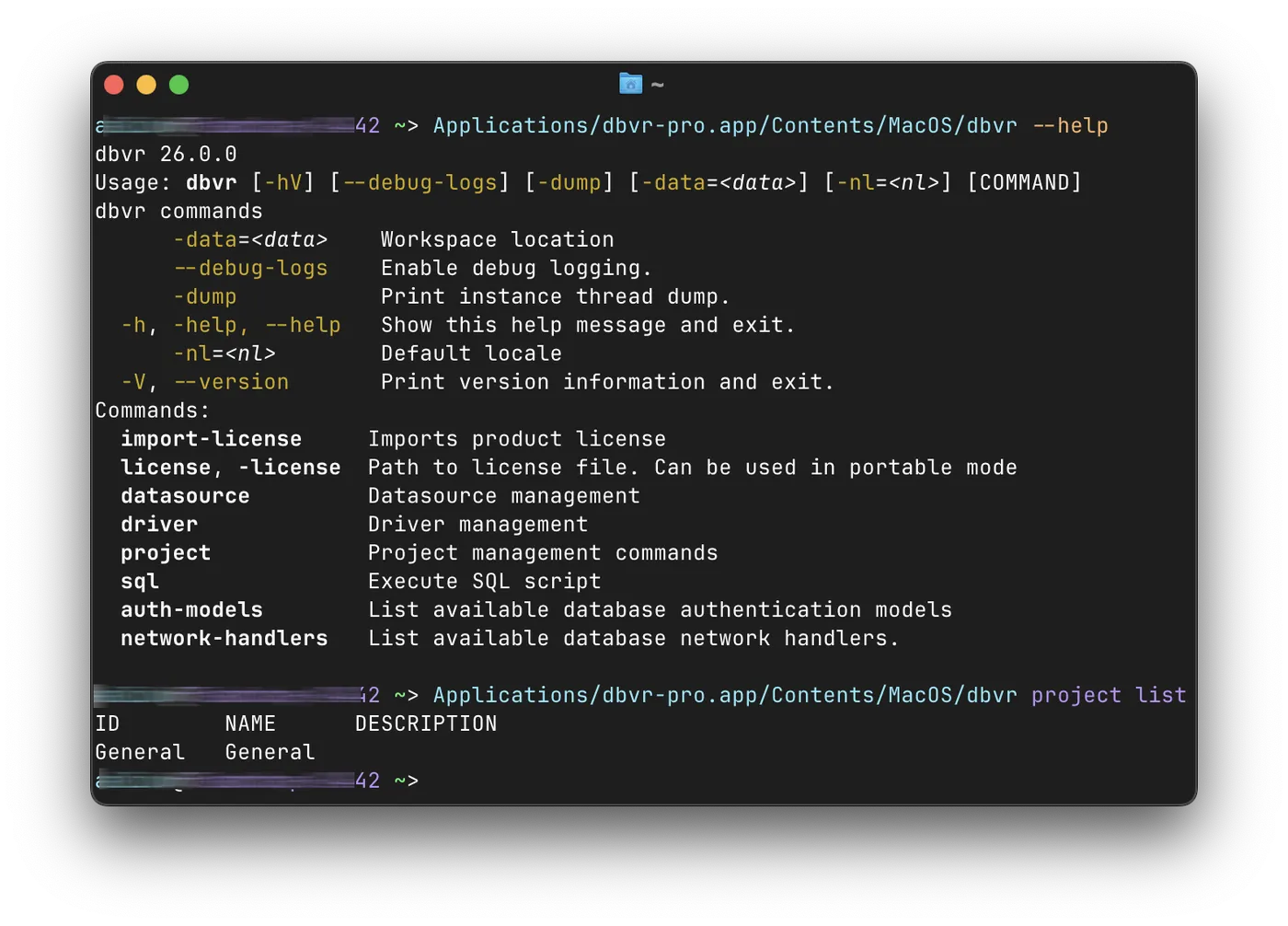Click the "sql" command name
1288x926 pixels.
click(x=140, y=583)
